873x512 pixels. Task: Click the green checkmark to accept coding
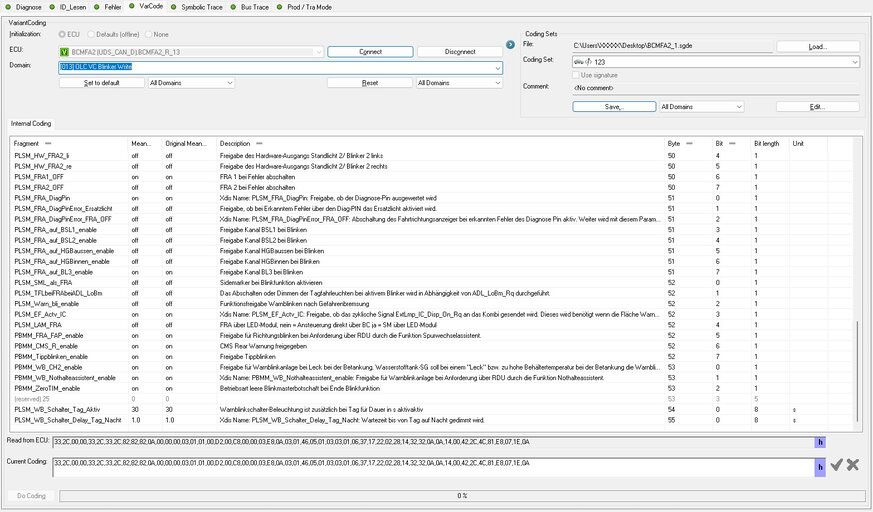pos(836,464)
